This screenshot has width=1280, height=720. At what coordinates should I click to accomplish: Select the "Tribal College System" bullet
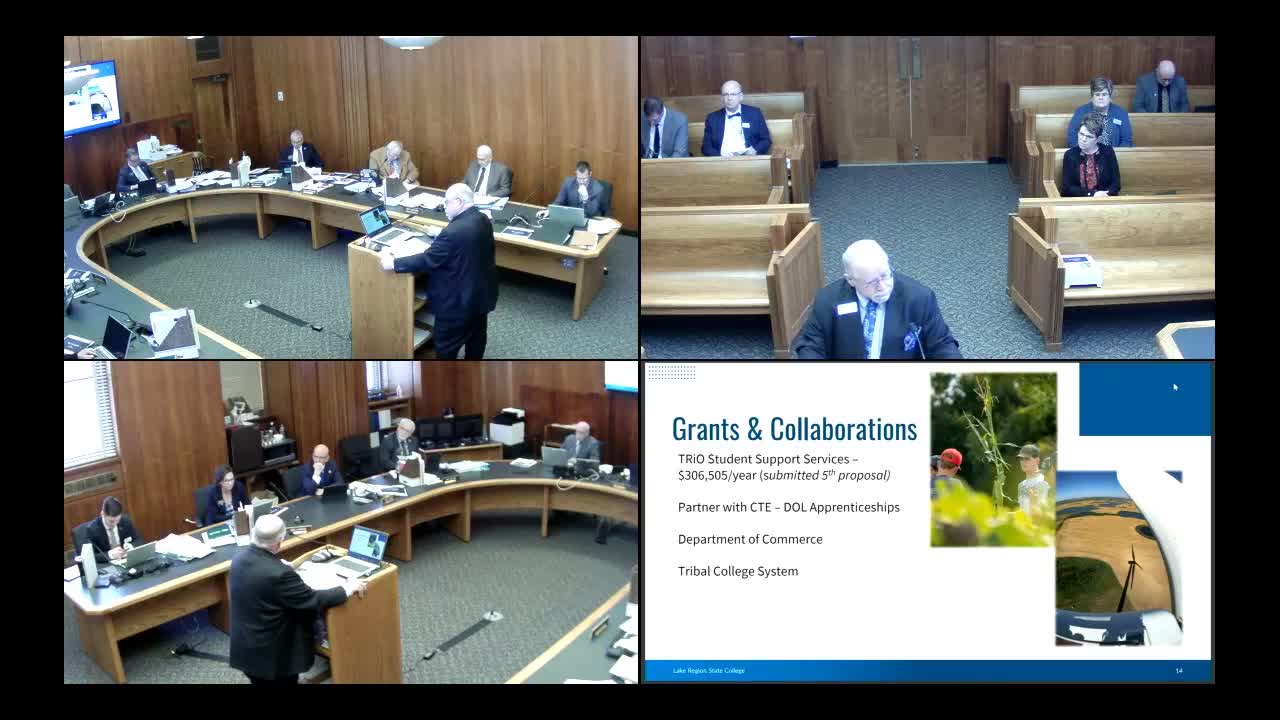(x=738, y=571)
